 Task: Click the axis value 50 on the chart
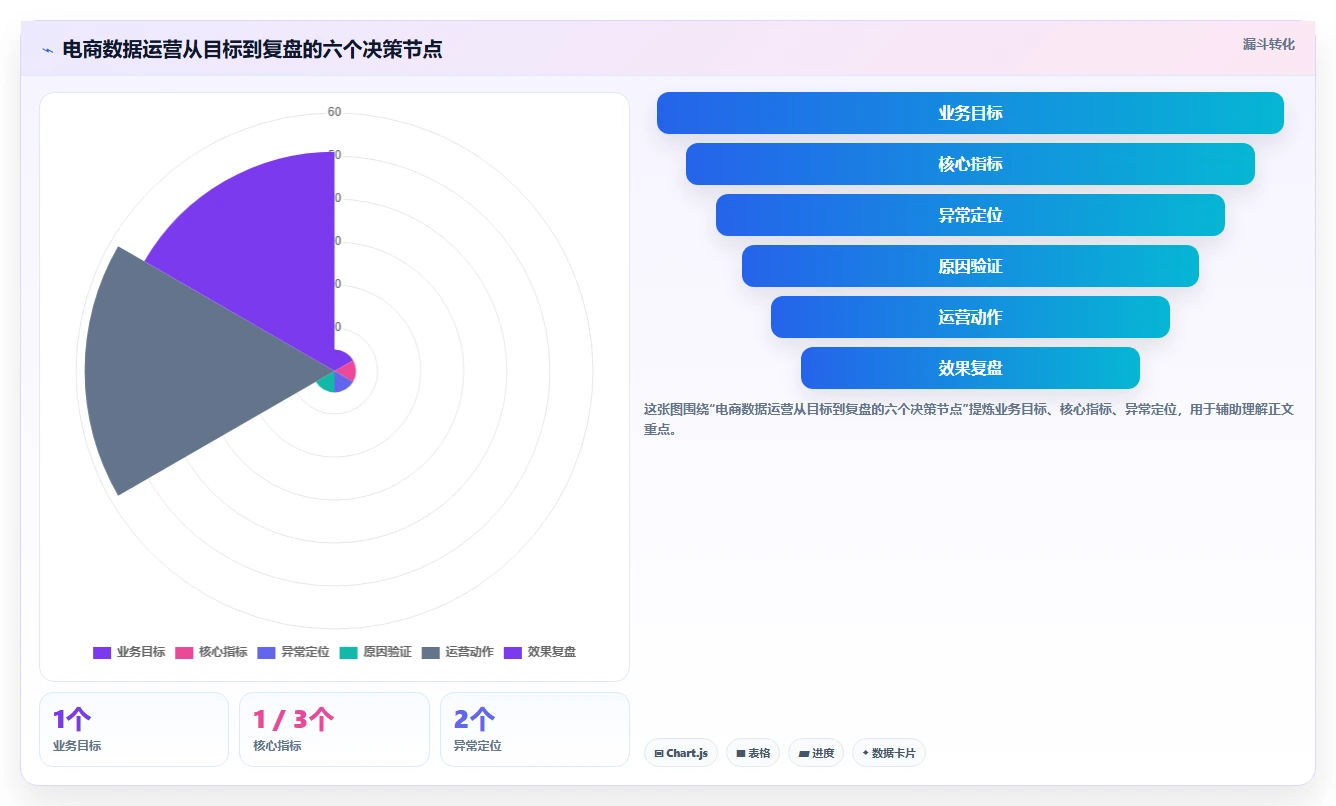tap(334, 155)
